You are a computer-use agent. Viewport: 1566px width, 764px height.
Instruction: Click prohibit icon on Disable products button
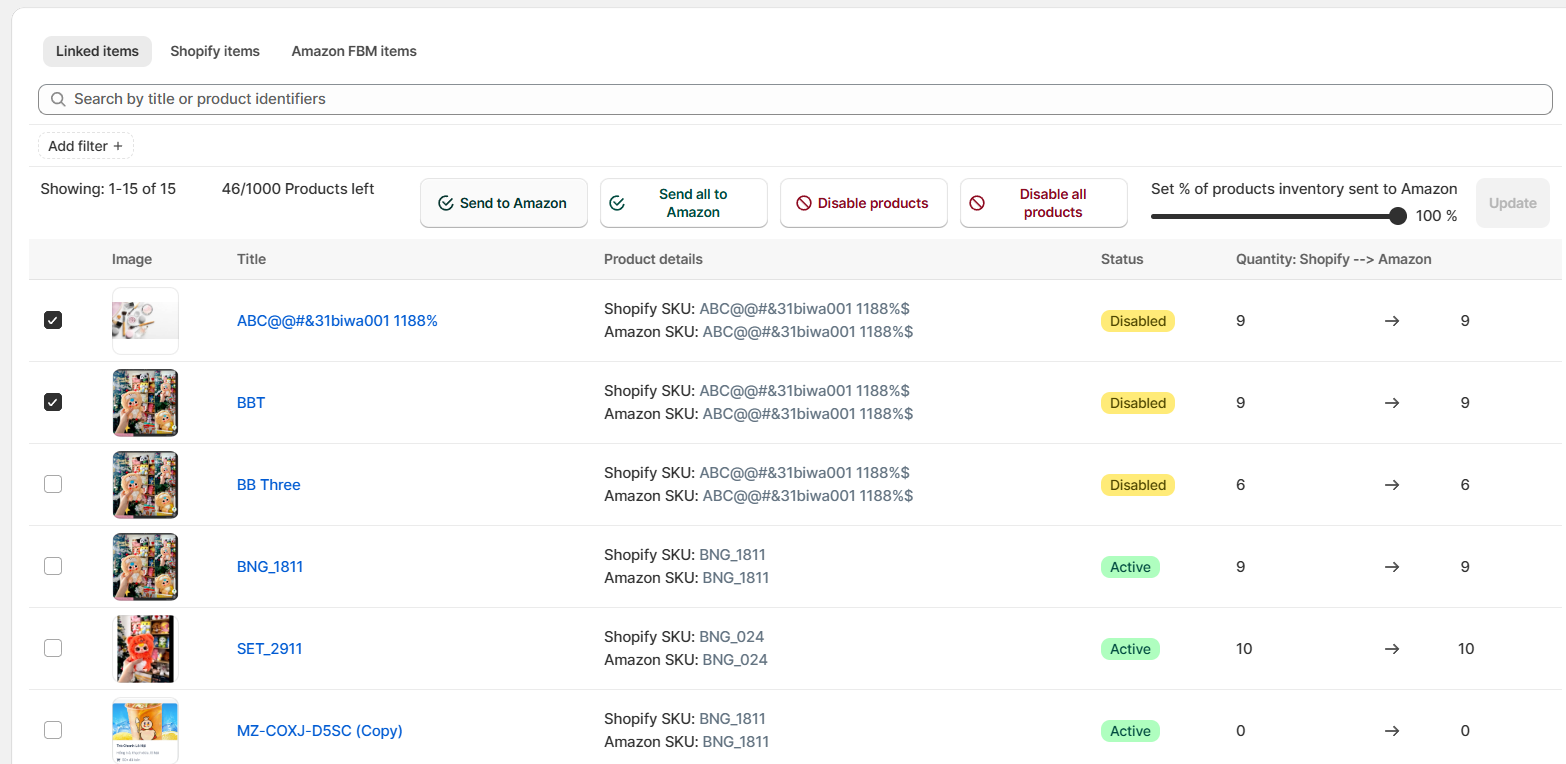[803, 203]
